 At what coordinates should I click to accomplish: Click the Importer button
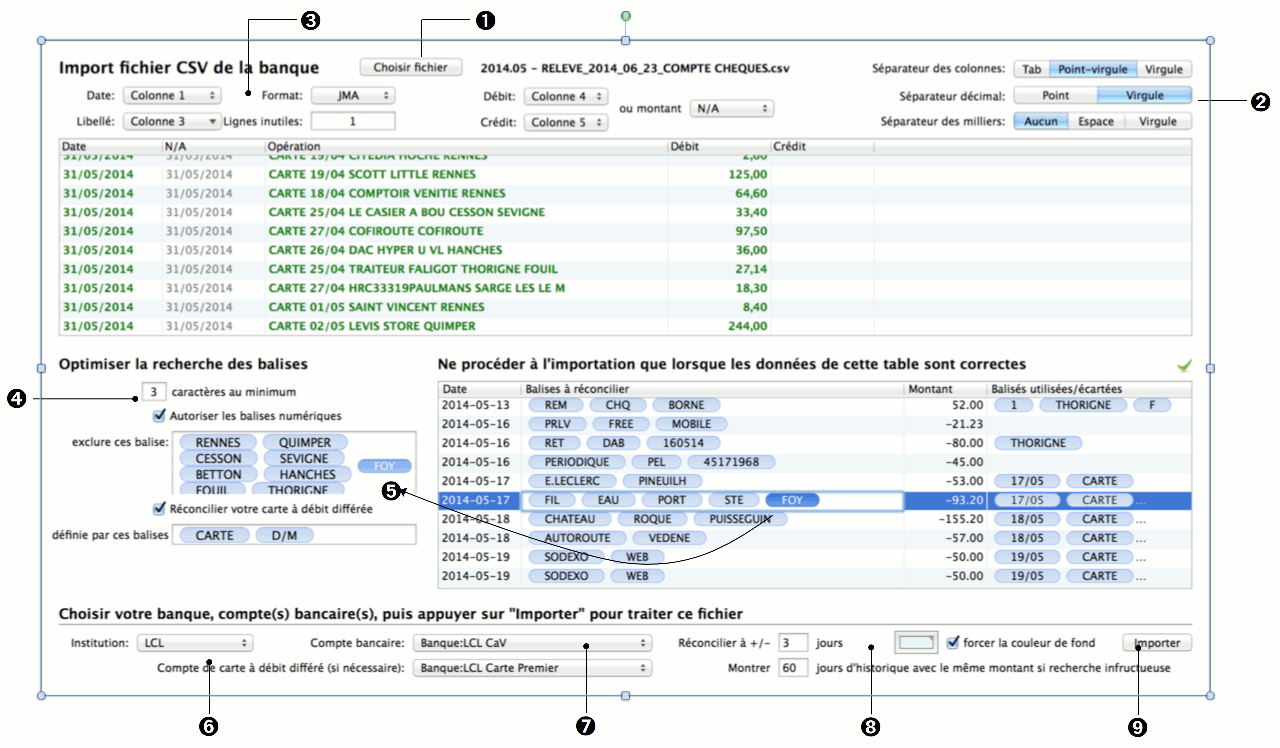[x=1157, y=643]
